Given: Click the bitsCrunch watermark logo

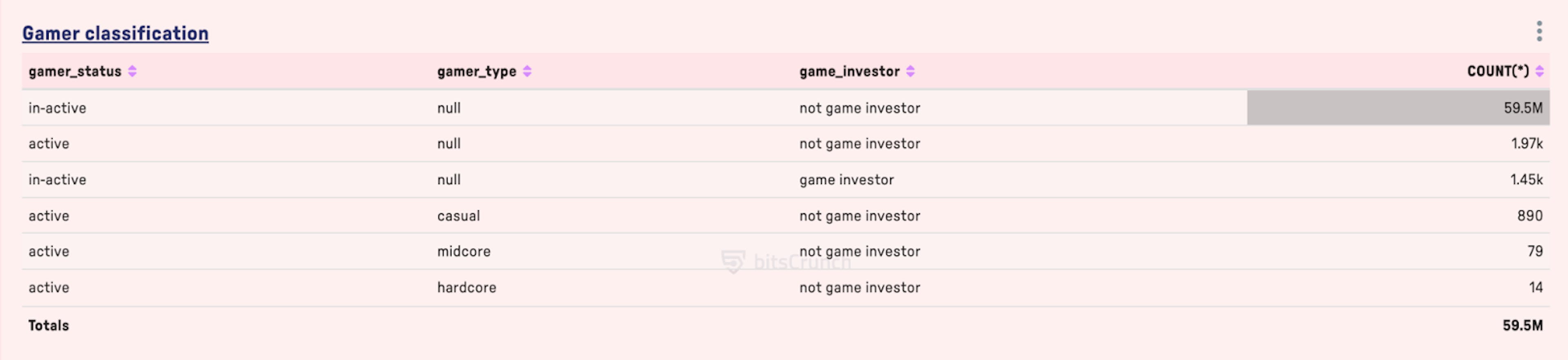Looking at the screenshot, I should [x=786, y=262].
